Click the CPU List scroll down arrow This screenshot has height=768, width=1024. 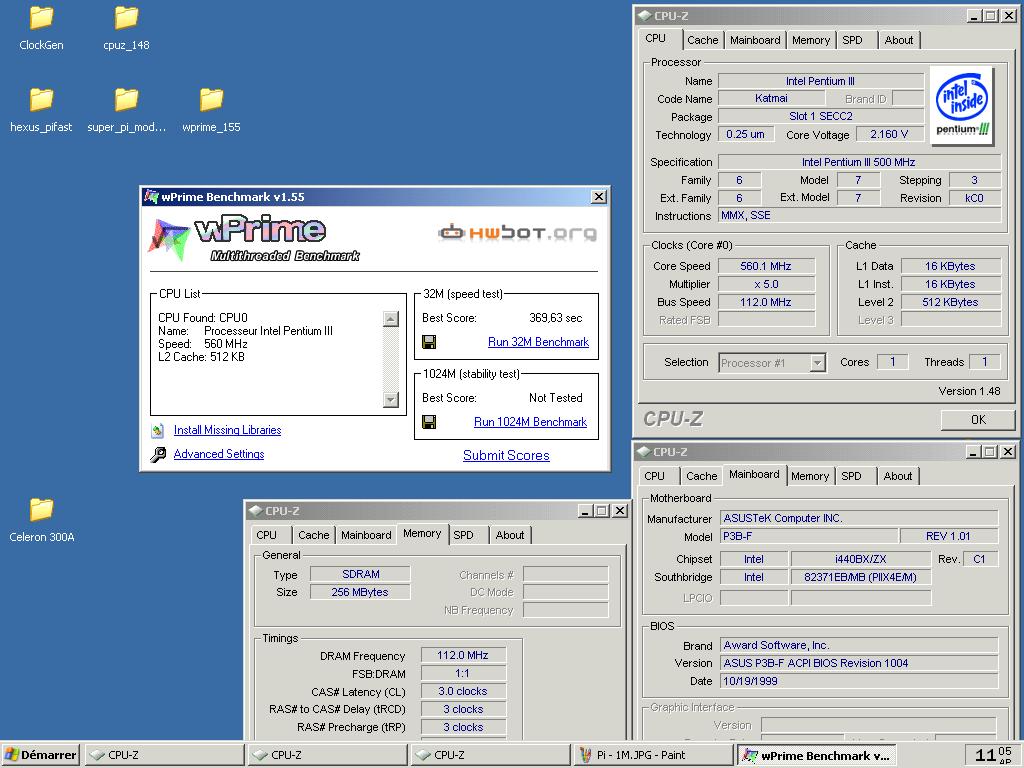coord(391,399)
